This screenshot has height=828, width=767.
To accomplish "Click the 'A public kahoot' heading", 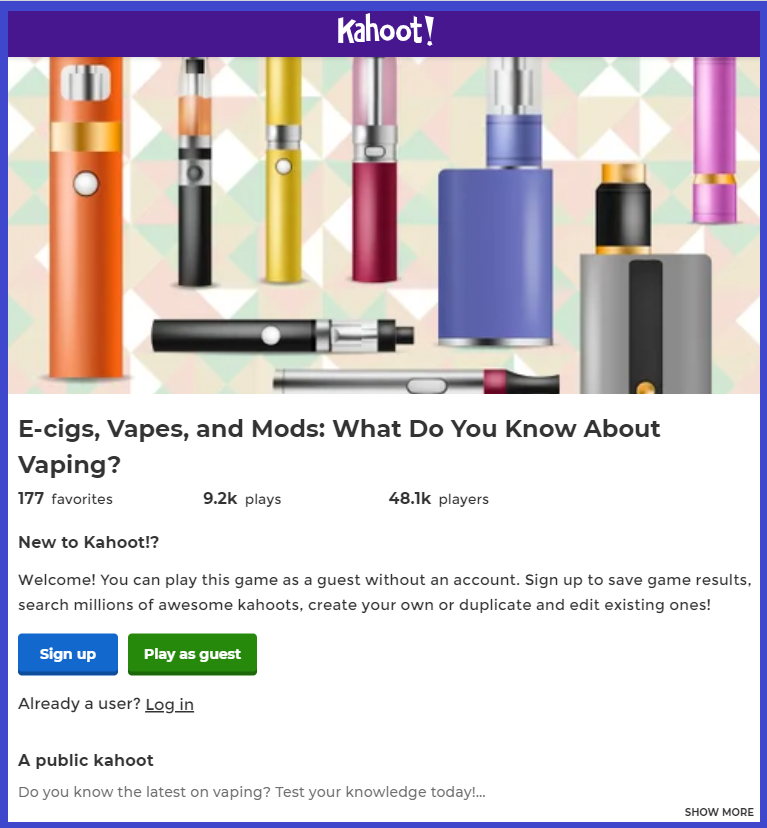I will pyautogui.click(x=86, y=760).
